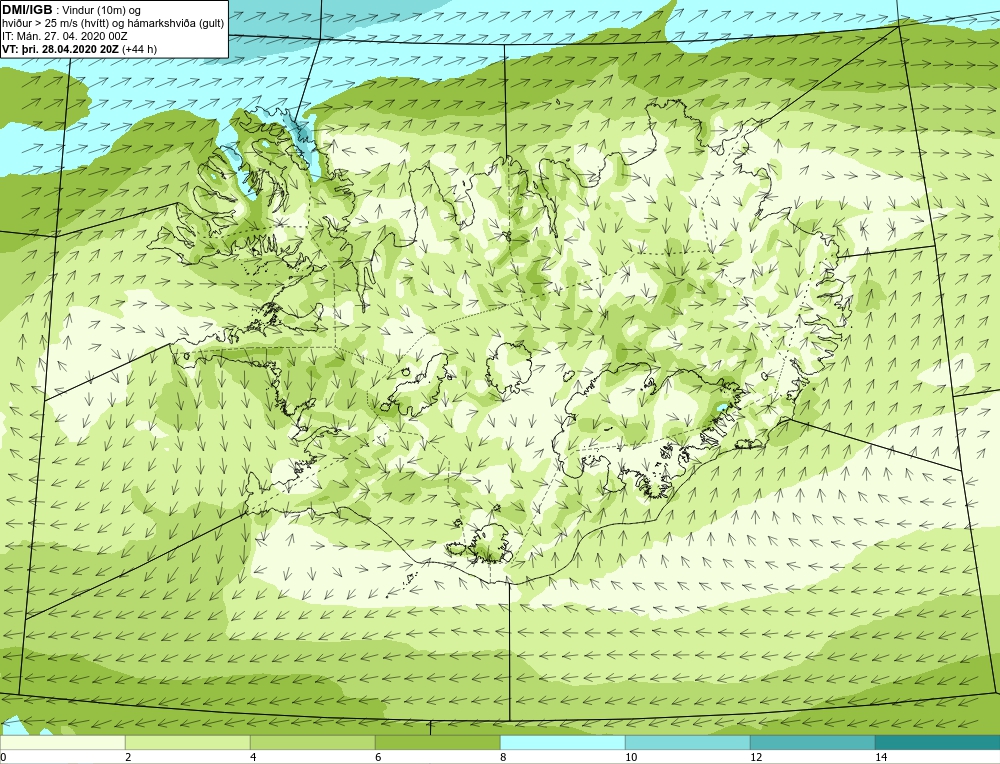Click the 'IT: Mán. 27. 04. 2020 00Z' line
Image resolution: width=1000 pixels, height=764 pixels.
(64, 36)
